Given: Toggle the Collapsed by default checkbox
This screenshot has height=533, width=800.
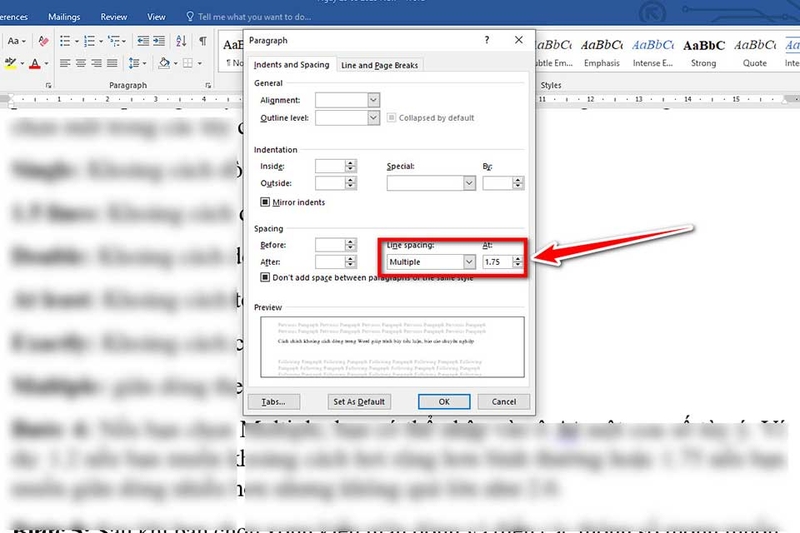Looking at the screenshot, I should (391, 118).
